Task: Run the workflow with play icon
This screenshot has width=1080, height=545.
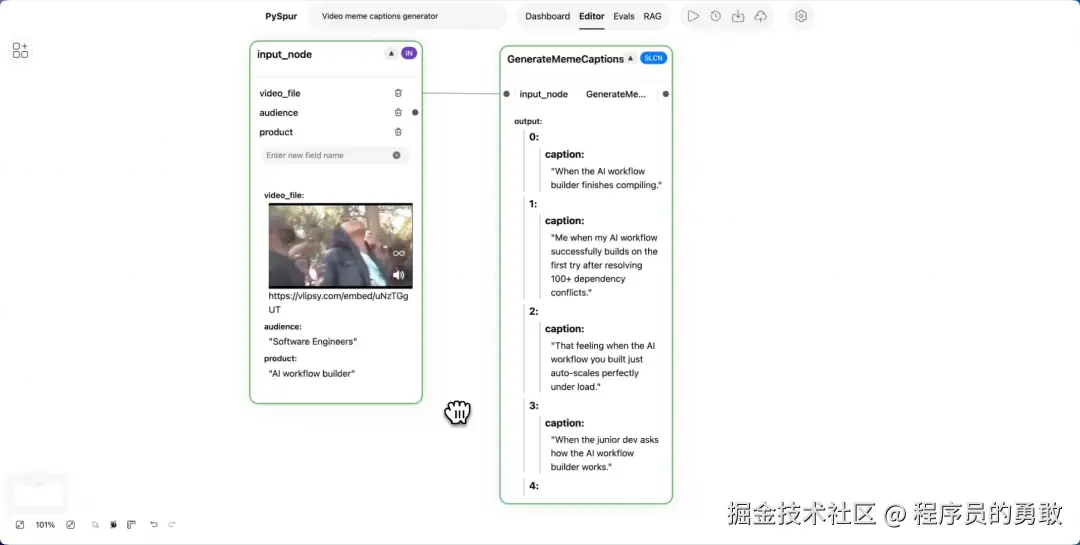Action: (x=693, y=16)
